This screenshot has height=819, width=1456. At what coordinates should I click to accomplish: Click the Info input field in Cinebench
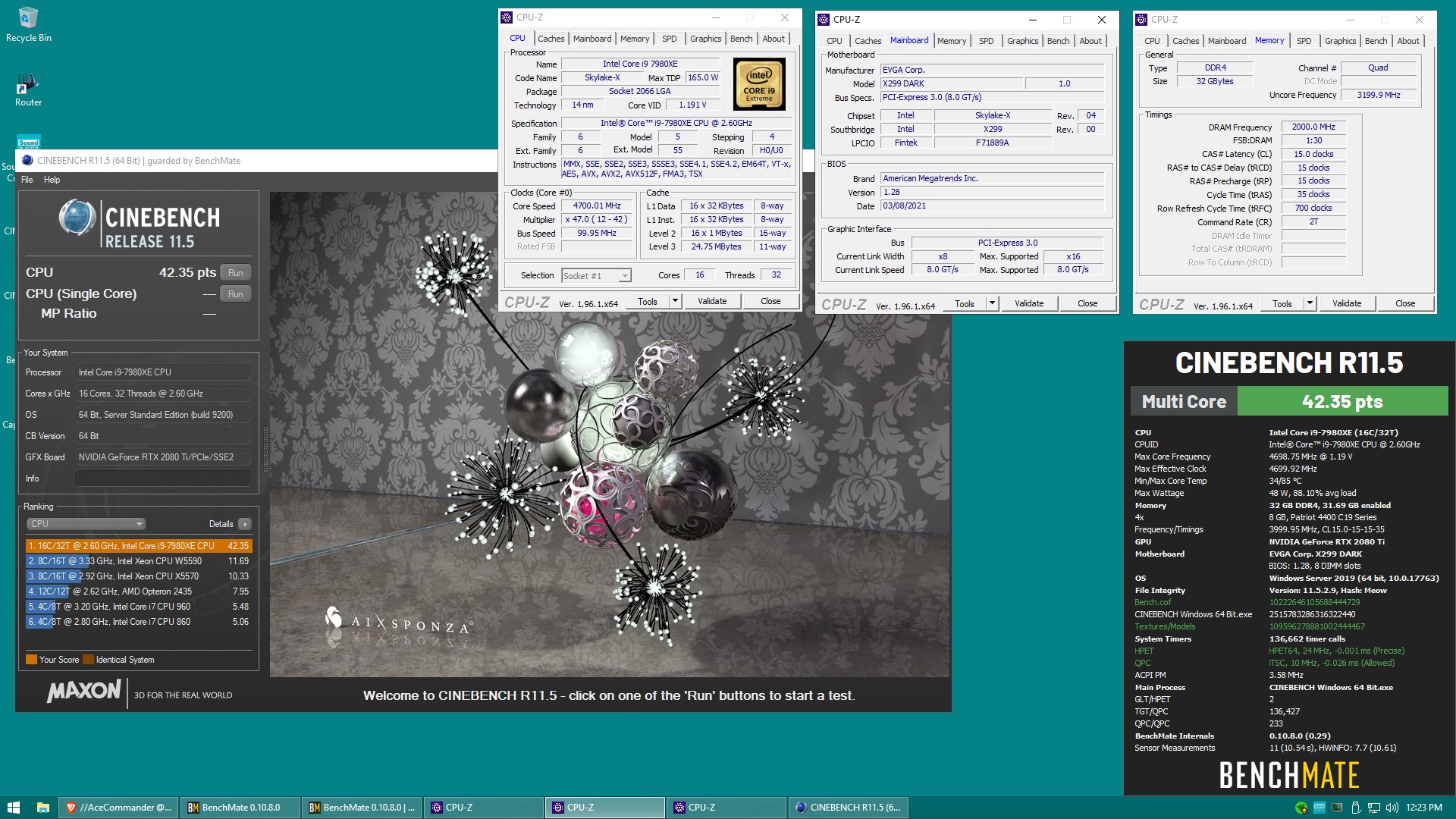(162, 479)
